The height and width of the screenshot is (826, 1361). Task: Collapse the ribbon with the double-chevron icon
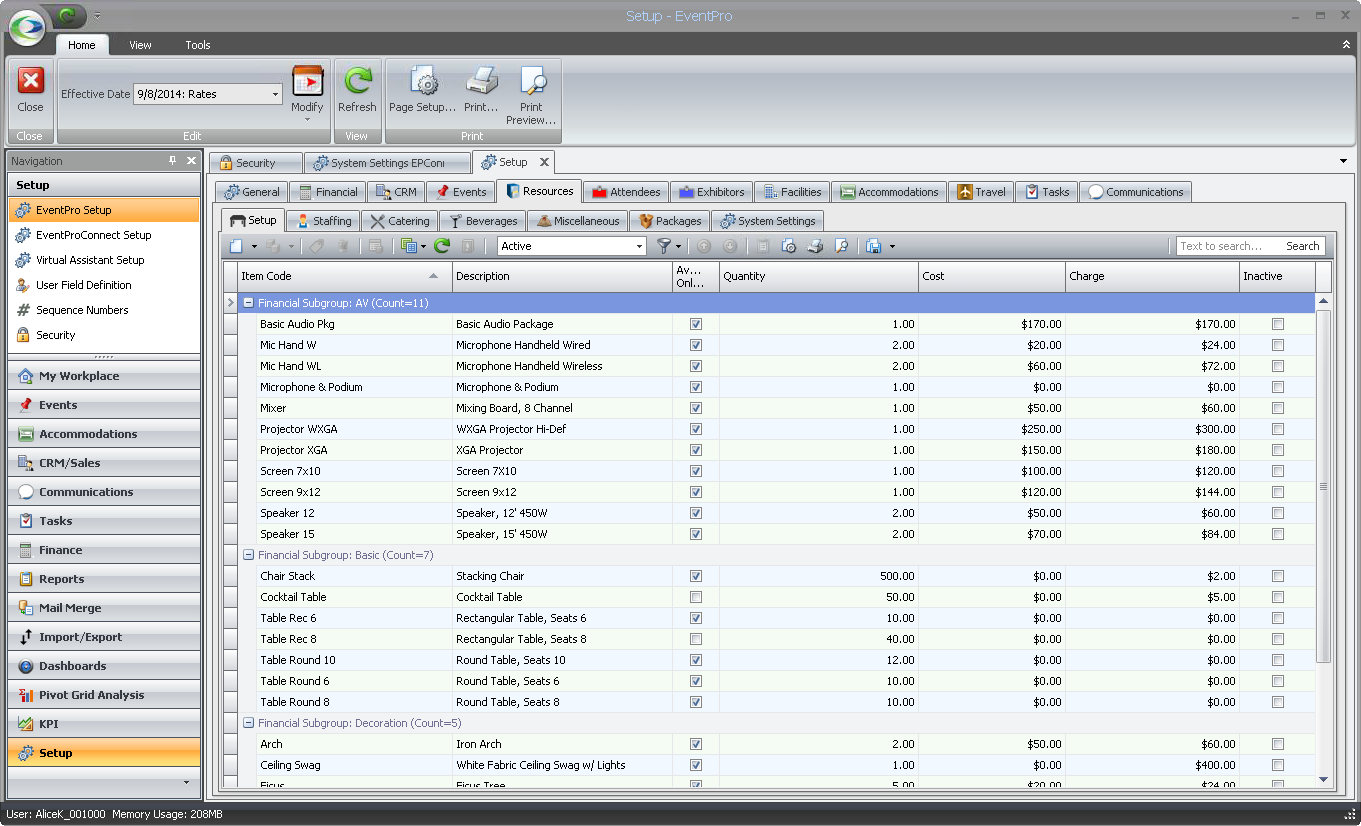point(1346,45)
